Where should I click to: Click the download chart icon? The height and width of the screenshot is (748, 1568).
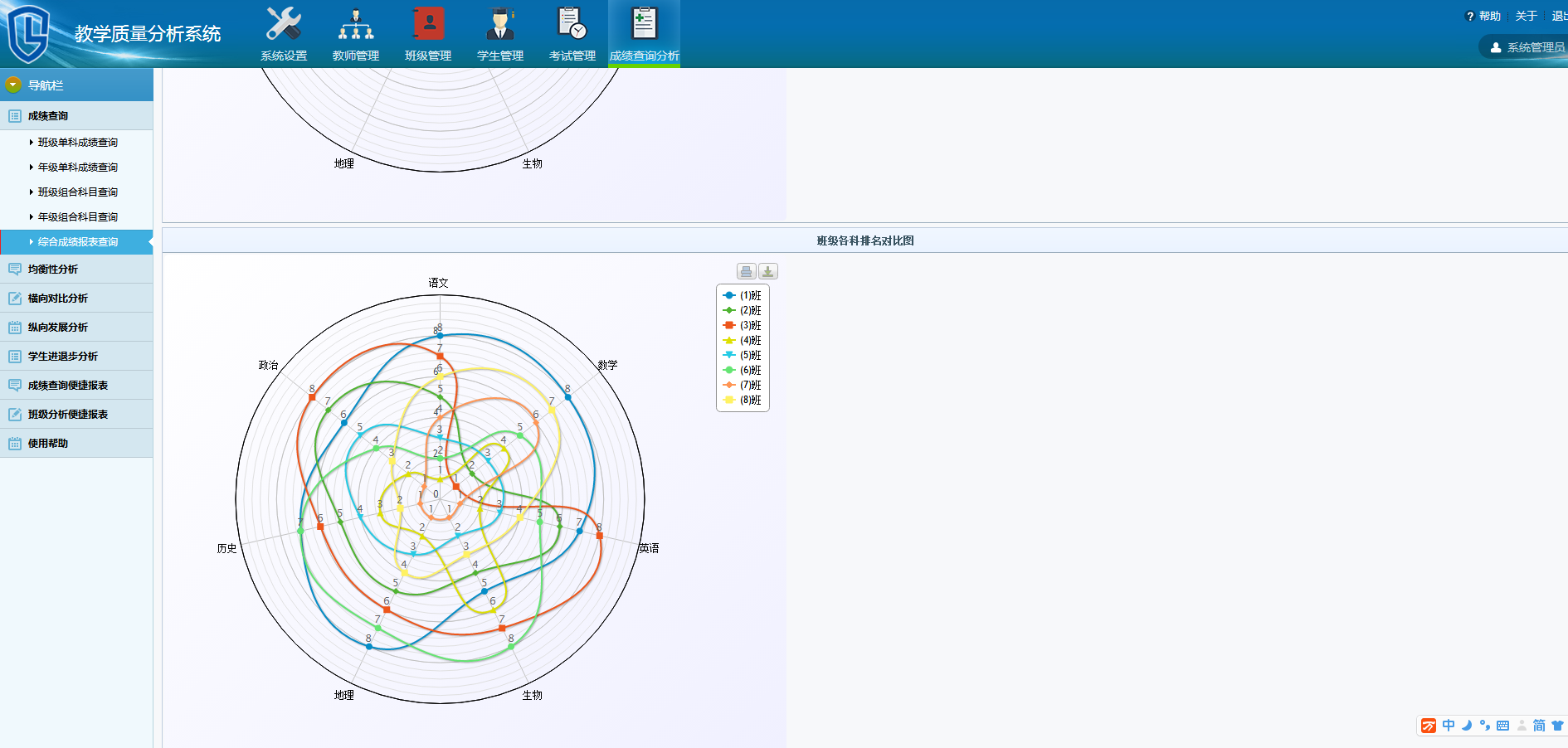coord(768,271)
